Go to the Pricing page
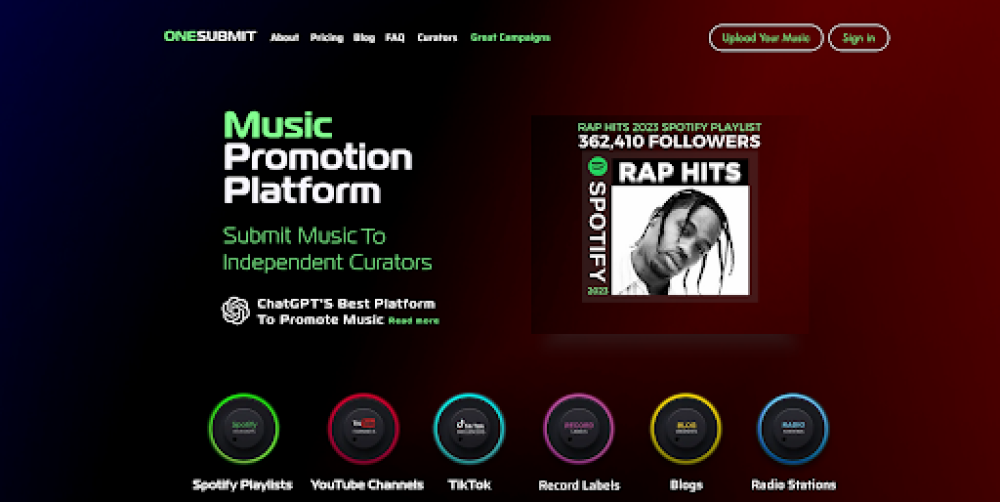The height and width of the screenshot is (502, 1000). [327, 38]
